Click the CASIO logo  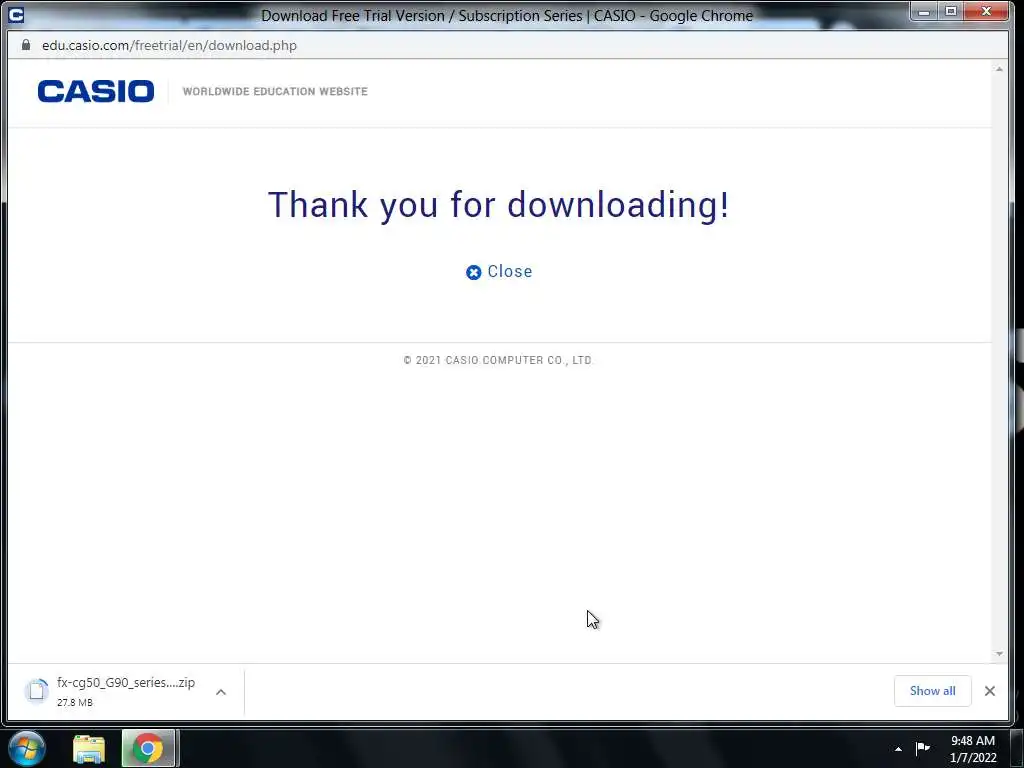(x=96, y=91)
